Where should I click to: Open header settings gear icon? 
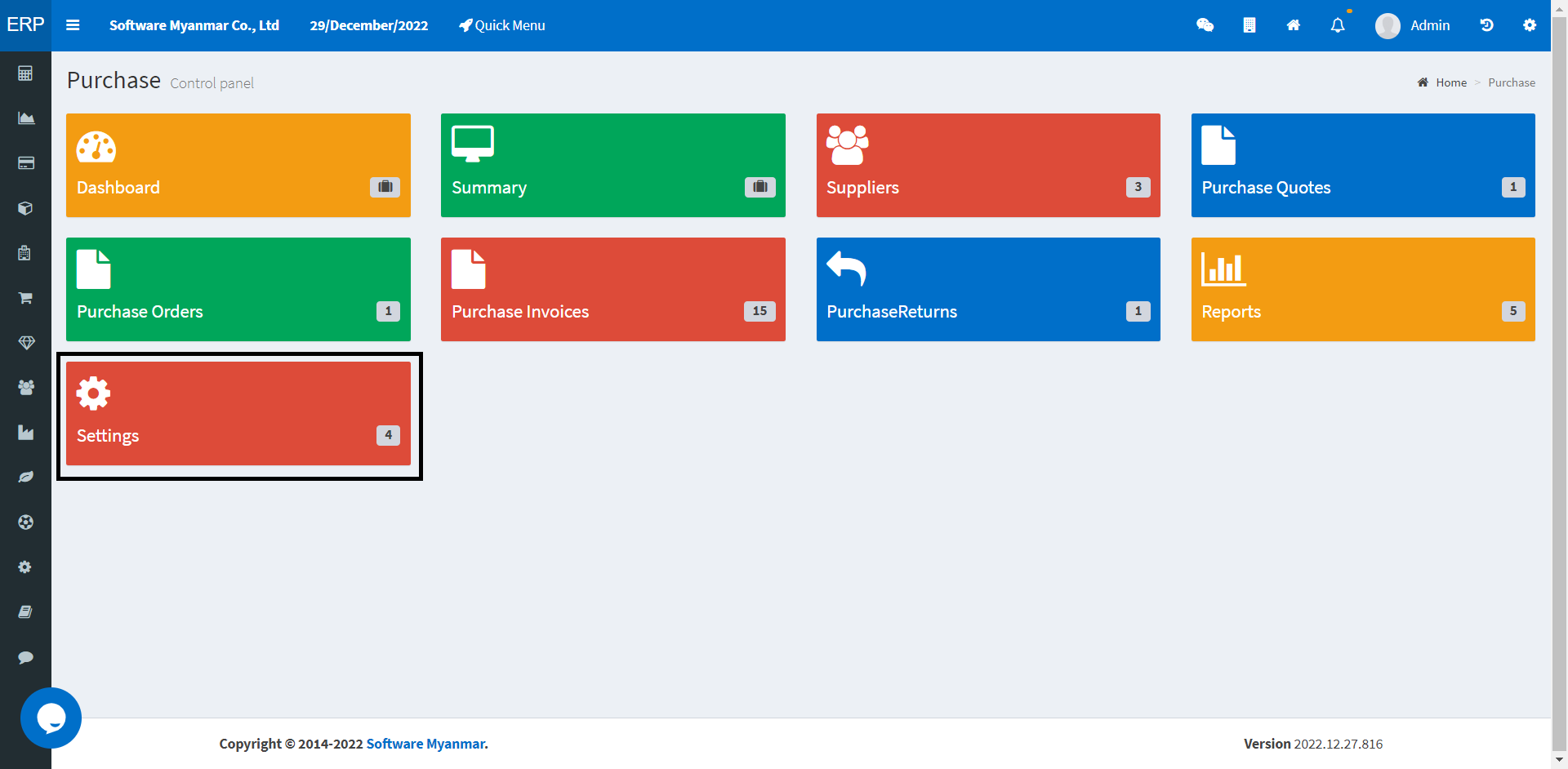click(x=1530, y=25)
